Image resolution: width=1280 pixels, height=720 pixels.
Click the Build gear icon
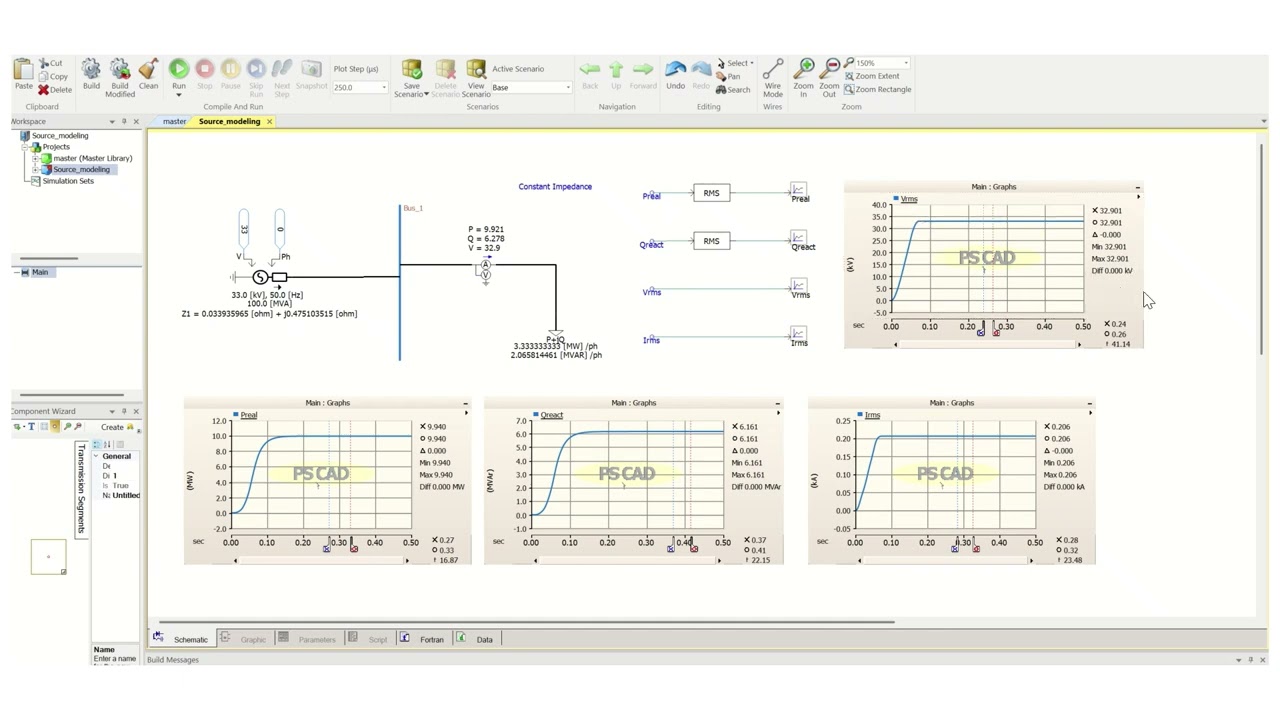[x=91, y=69]
